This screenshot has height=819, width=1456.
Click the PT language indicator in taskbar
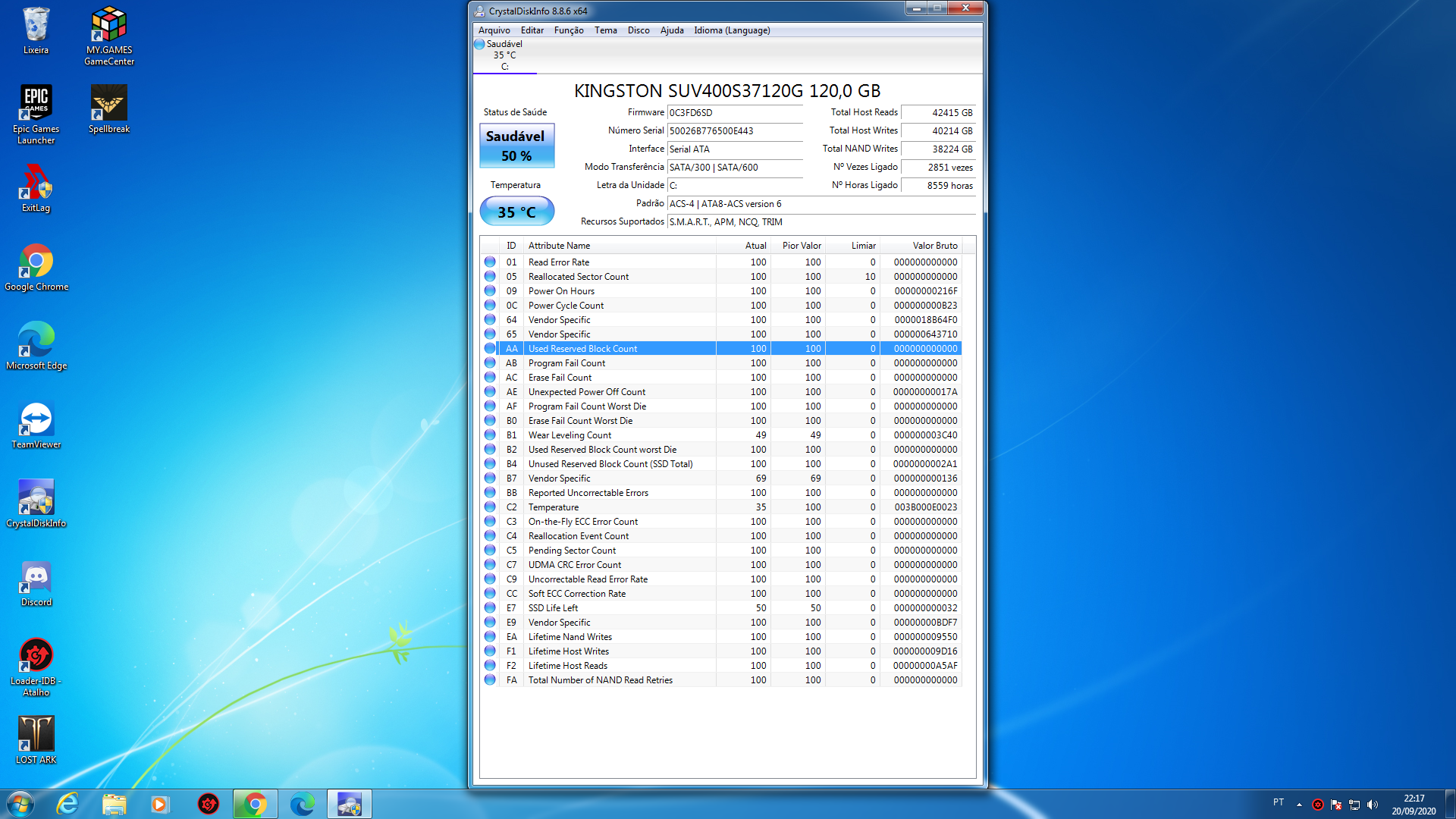(1279, 802)
